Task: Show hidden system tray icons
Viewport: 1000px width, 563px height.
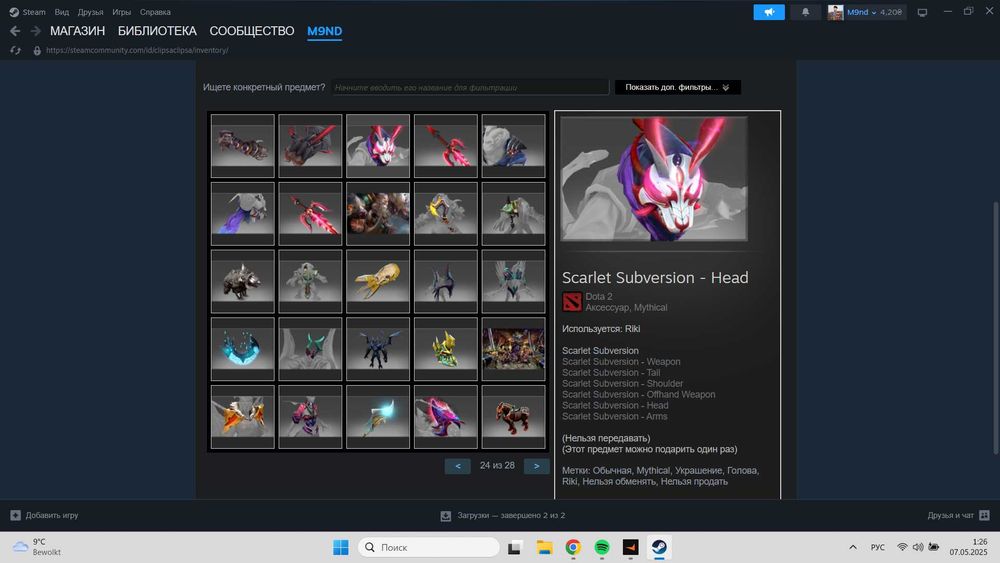Action: pos(853,547)
